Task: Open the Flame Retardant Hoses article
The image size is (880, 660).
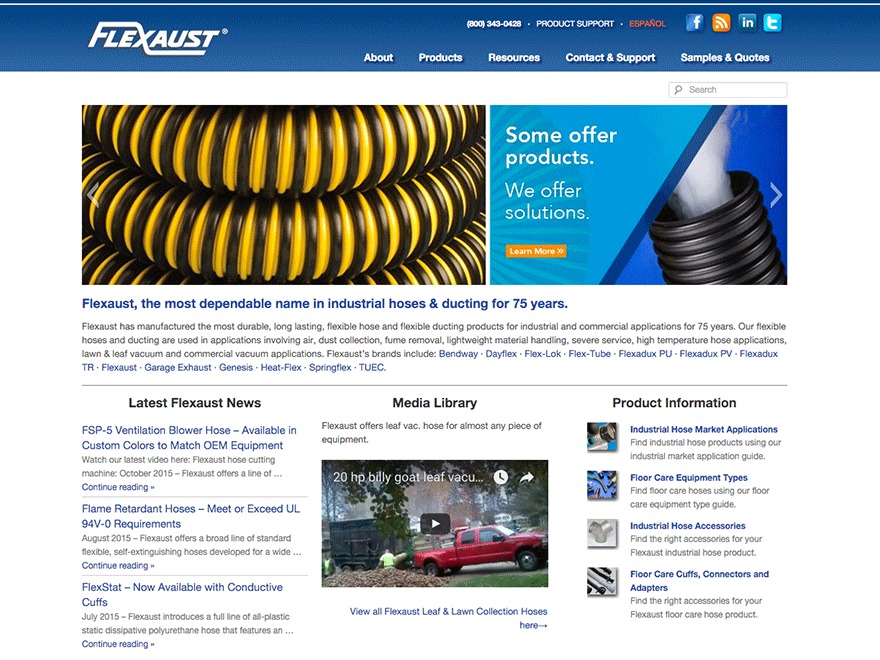Action: pyautogui.click(x=191, y=516)
